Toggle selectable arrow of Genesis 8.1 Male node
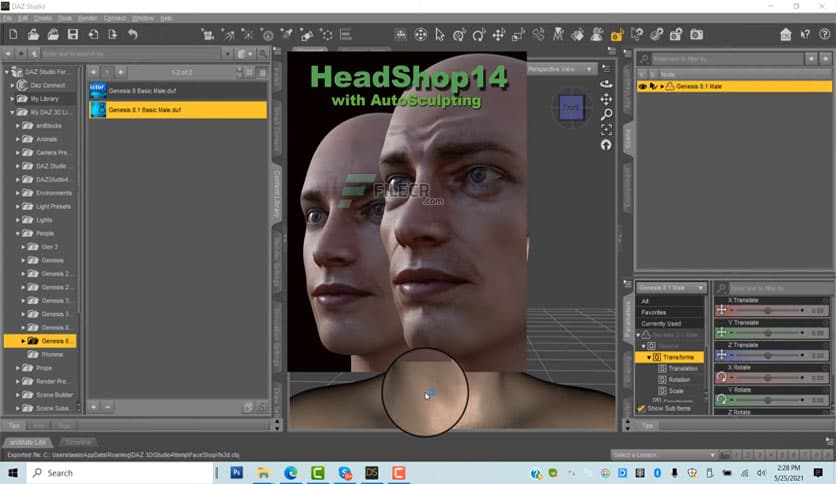 pos(653,86)
